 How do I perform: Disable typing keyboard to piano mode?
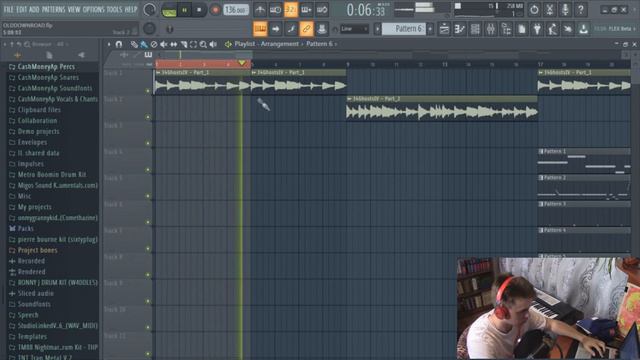coord(260,29)
